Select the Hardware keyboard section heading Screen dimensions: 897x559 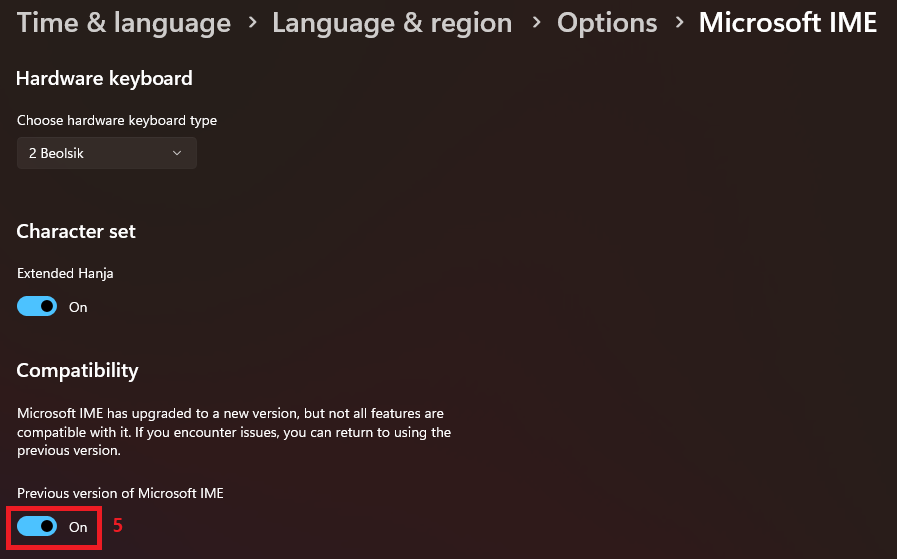[x=104, y=78]
